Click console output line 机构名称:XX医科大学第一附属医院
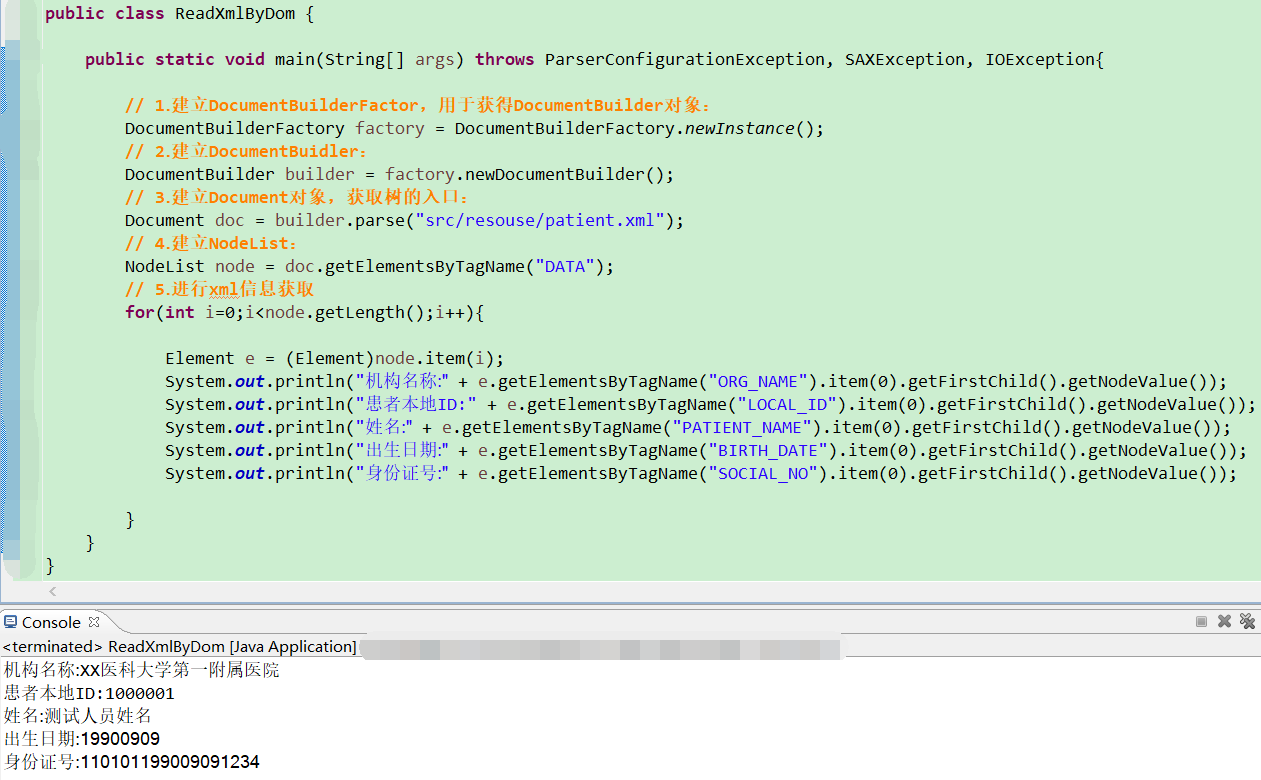 [142, 670]
